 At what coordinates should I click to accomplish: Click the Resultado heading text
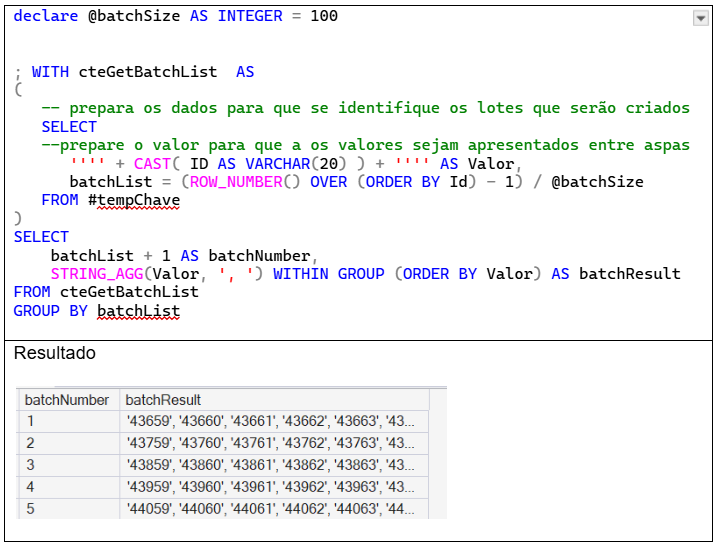tap(55, 354)
